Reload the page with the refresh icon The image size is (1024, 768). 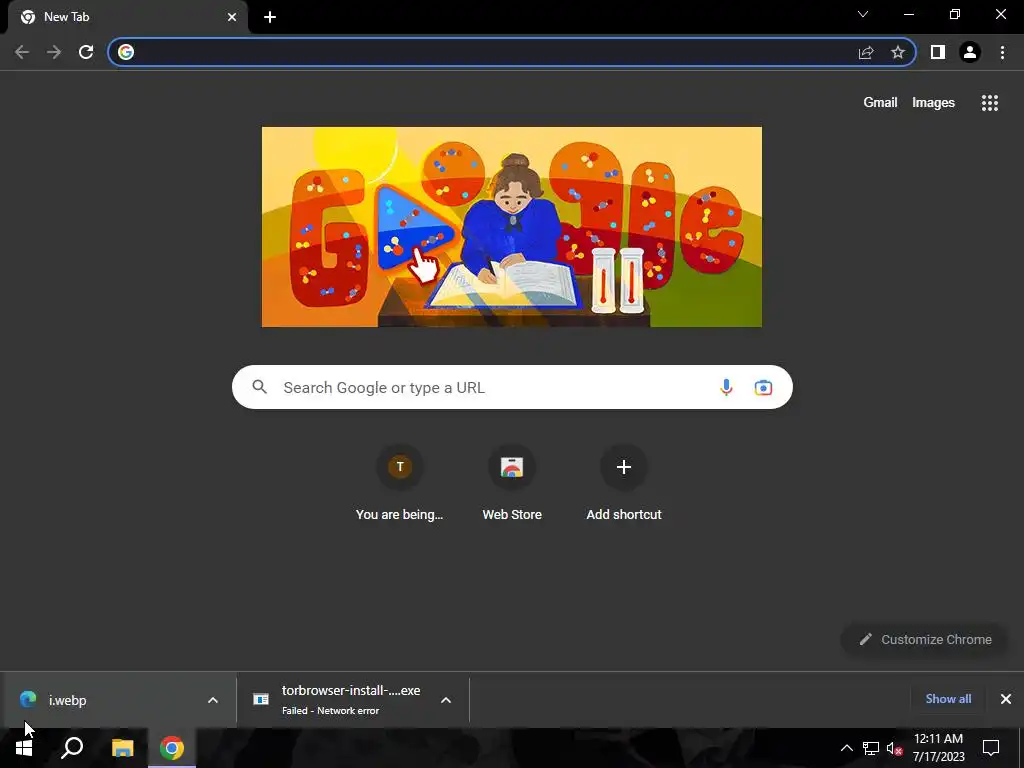(86, 52)
